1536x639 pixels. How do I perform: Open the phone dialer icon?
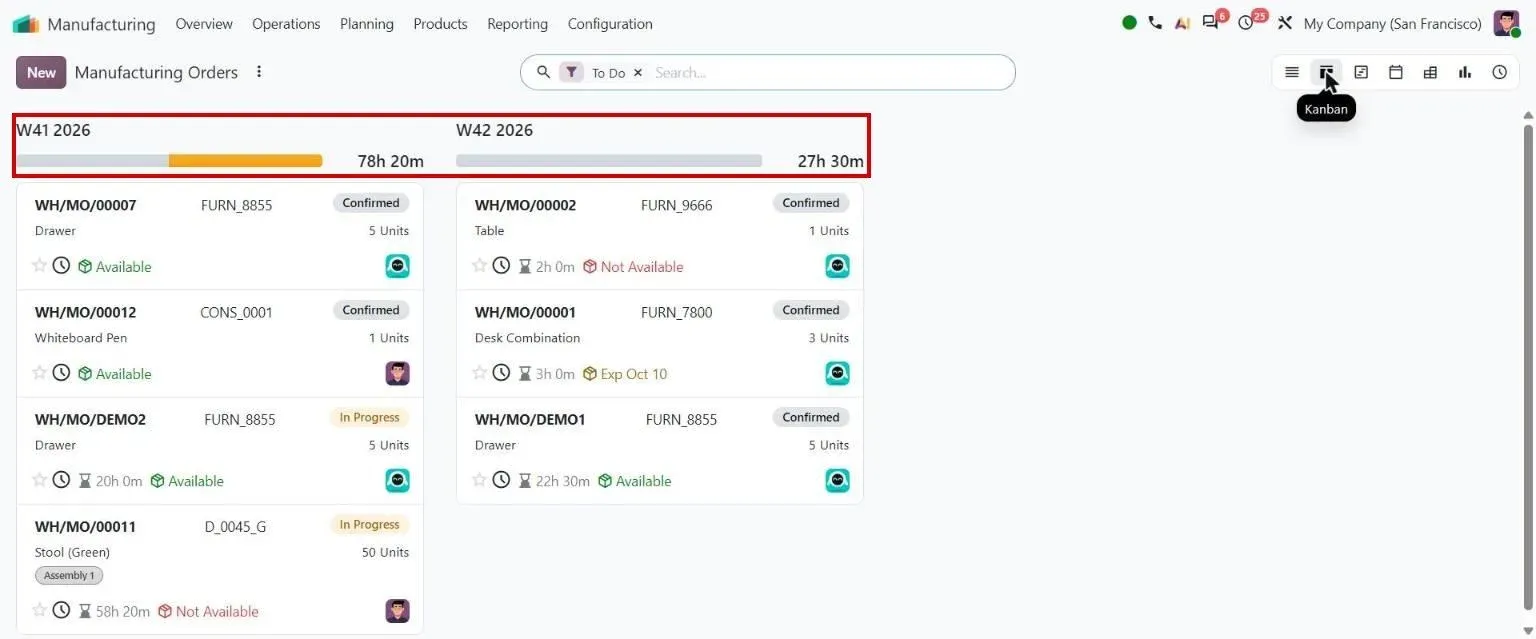[1155, 23]
